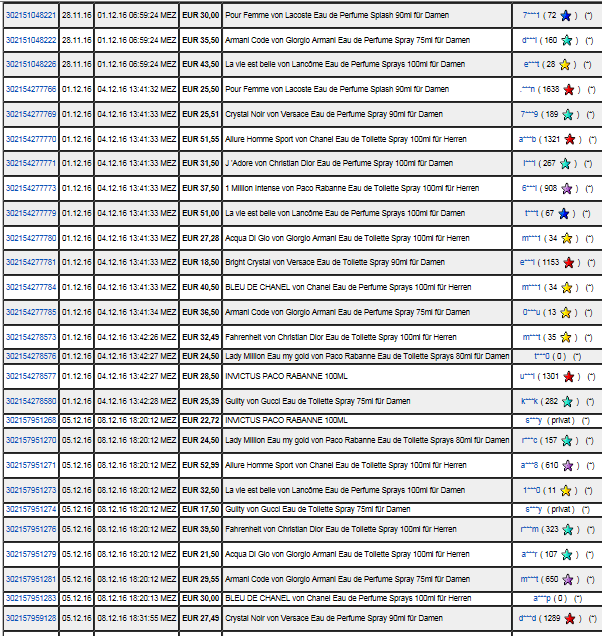Click the teal star beside feedback score 157
602x636 pixels.
pyautogui.click(x=567, y=441)
